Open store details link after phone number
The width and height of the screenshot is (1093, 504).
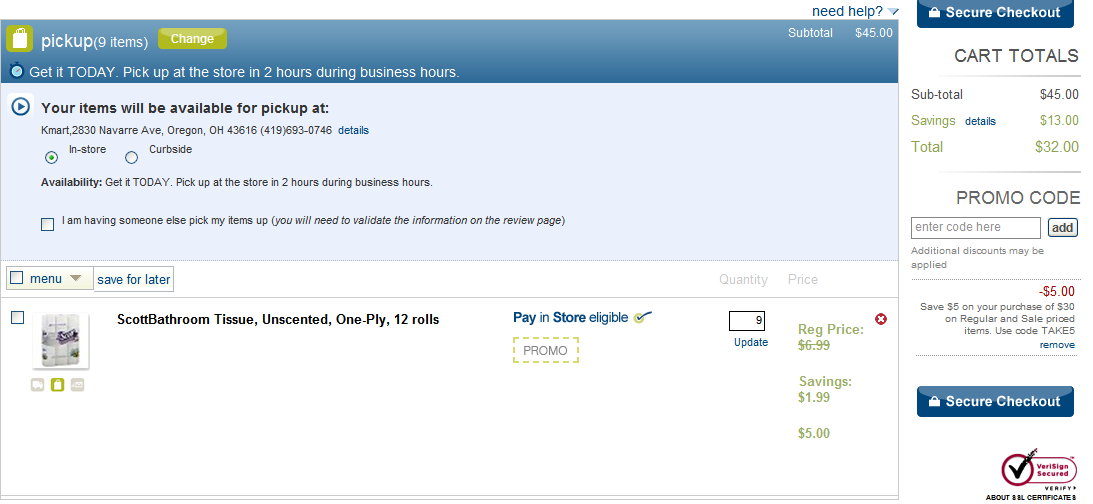(x=353, y=130)
